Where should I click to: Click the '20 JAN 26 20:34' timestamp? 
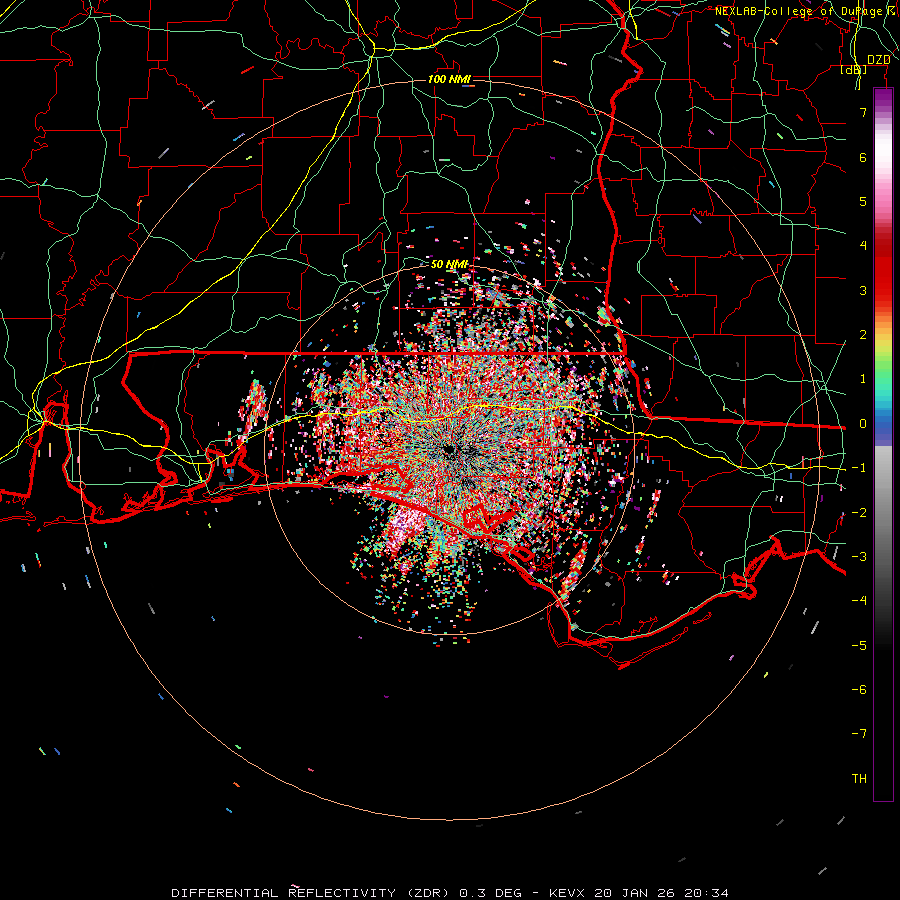pos(661,893)
